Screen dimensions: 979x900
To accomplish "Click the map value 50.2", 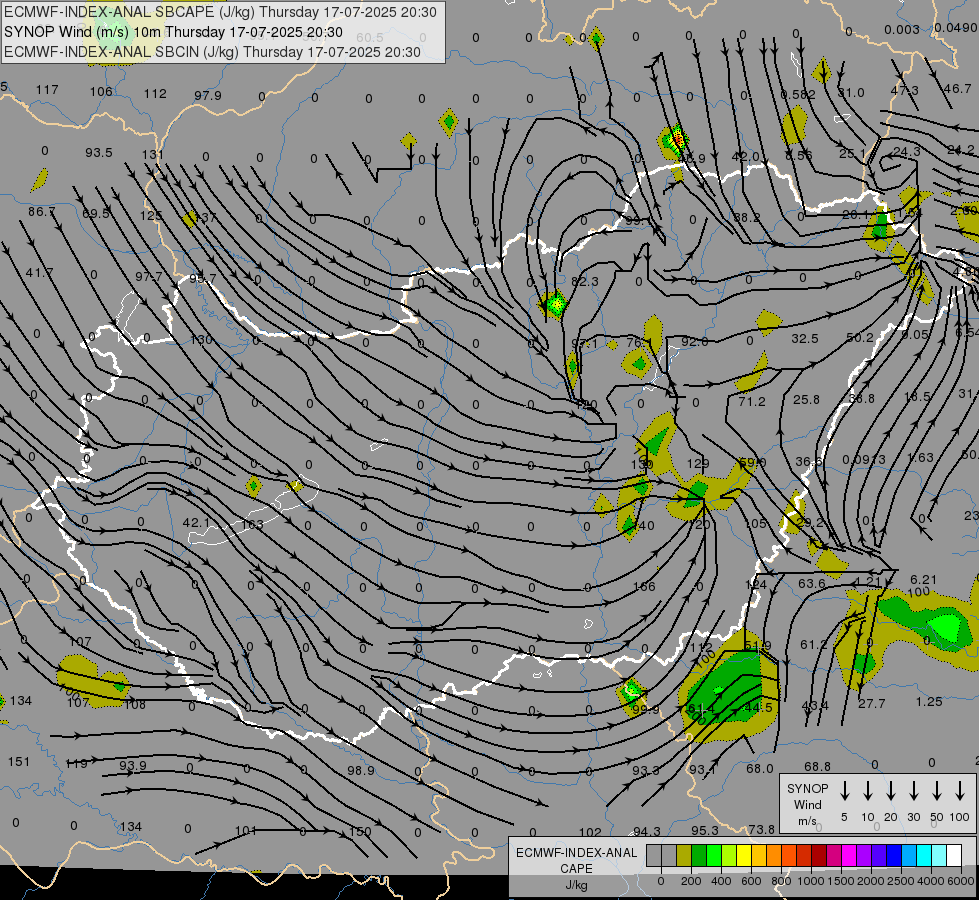I will click(x=860, y=338).
